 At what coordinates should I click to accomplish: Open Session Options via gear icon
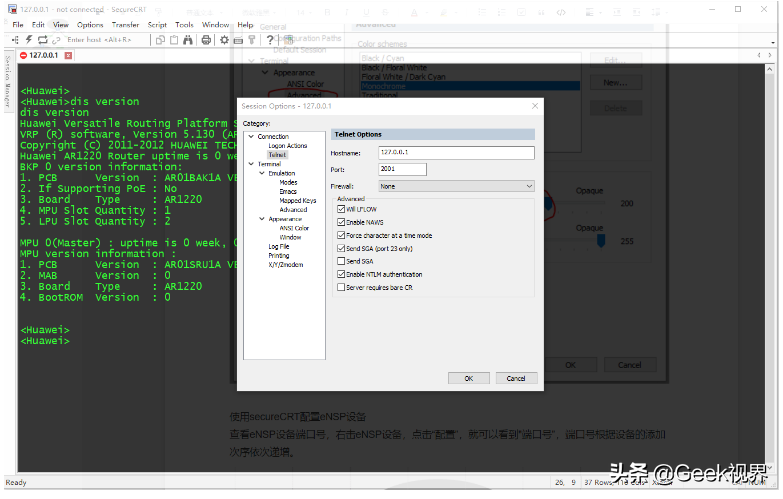(x=225, y=40)
